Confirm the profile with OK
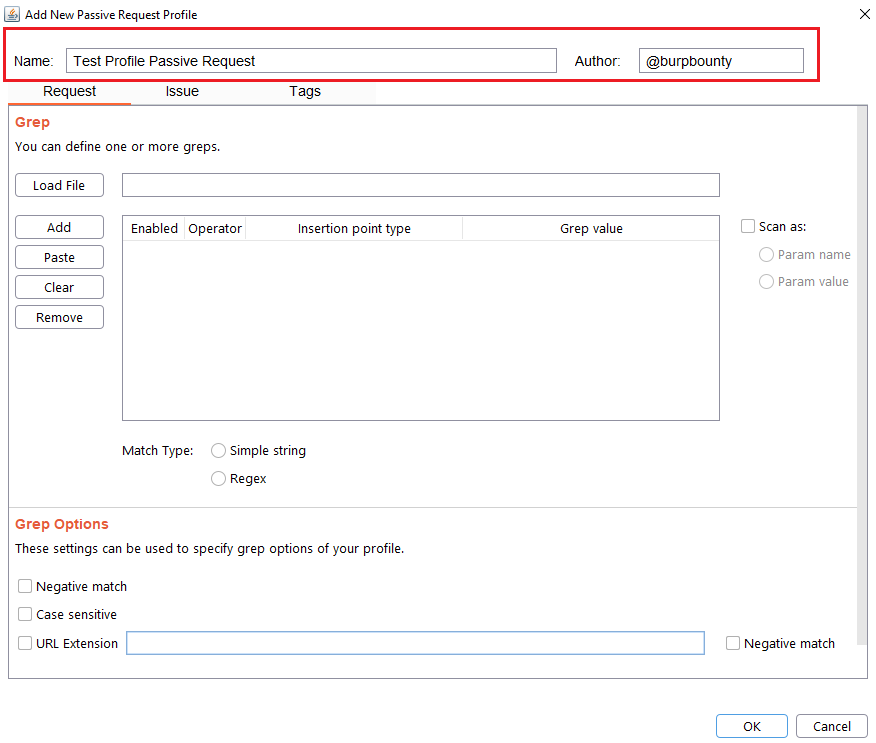Viewport: 876px width, 743px height. pyautogui.click(x=751, y=726)
